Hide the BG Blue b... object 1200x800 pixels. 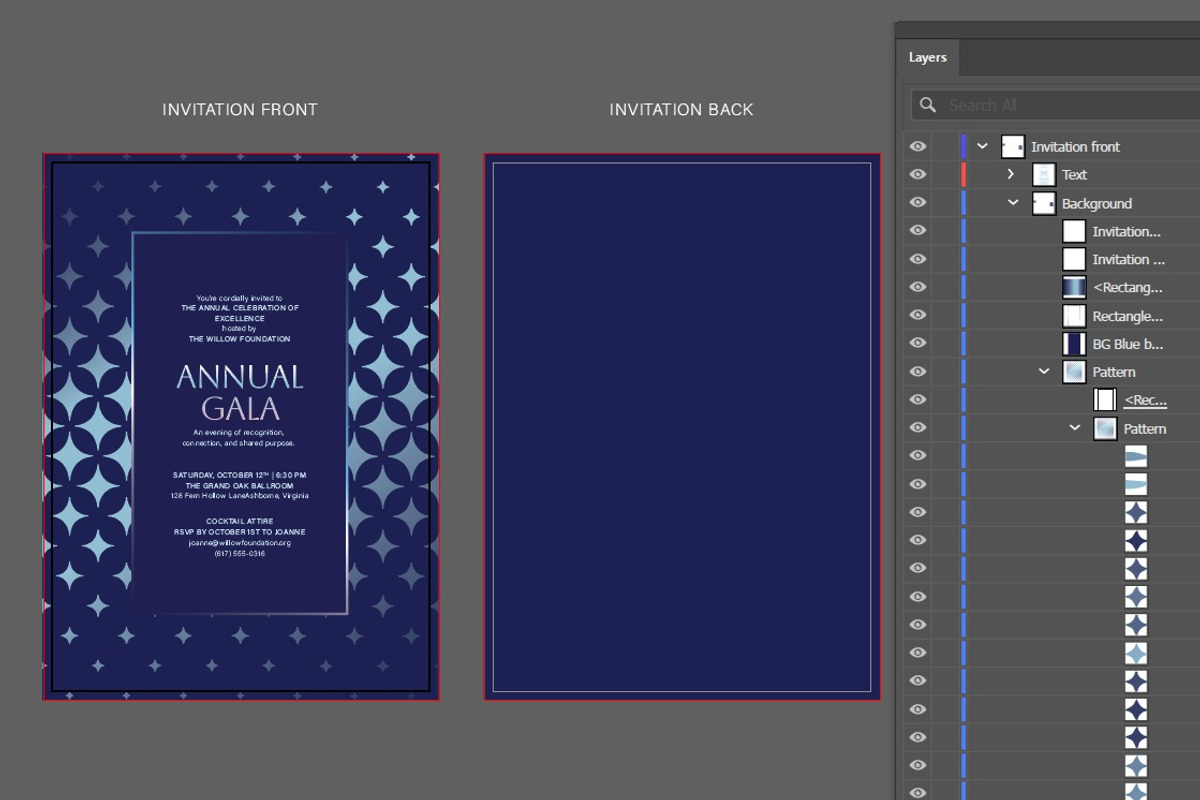pyautogui.click(x=917, y=344)
